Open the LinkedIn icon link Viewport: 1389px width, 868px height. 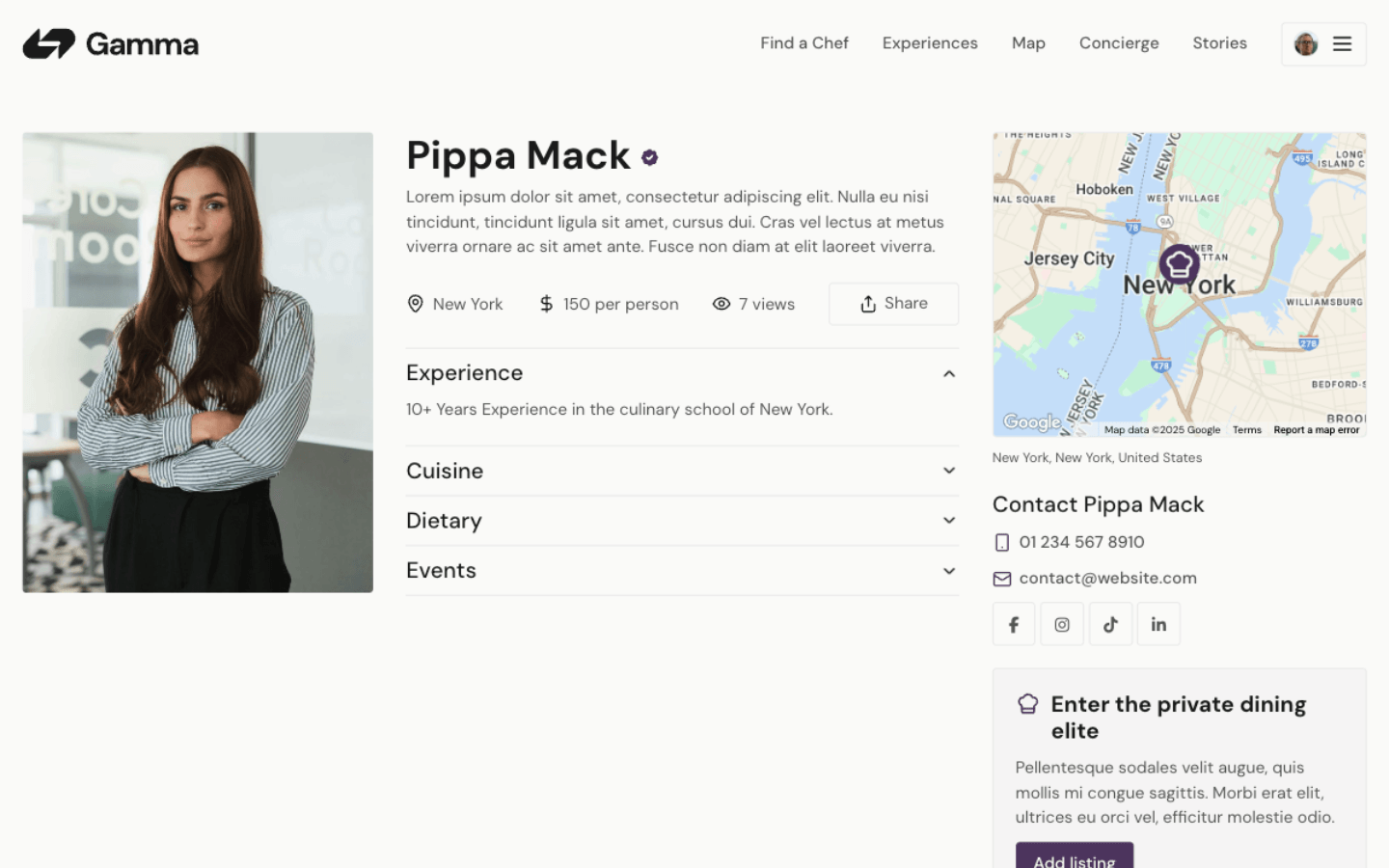click(1158, 625)
